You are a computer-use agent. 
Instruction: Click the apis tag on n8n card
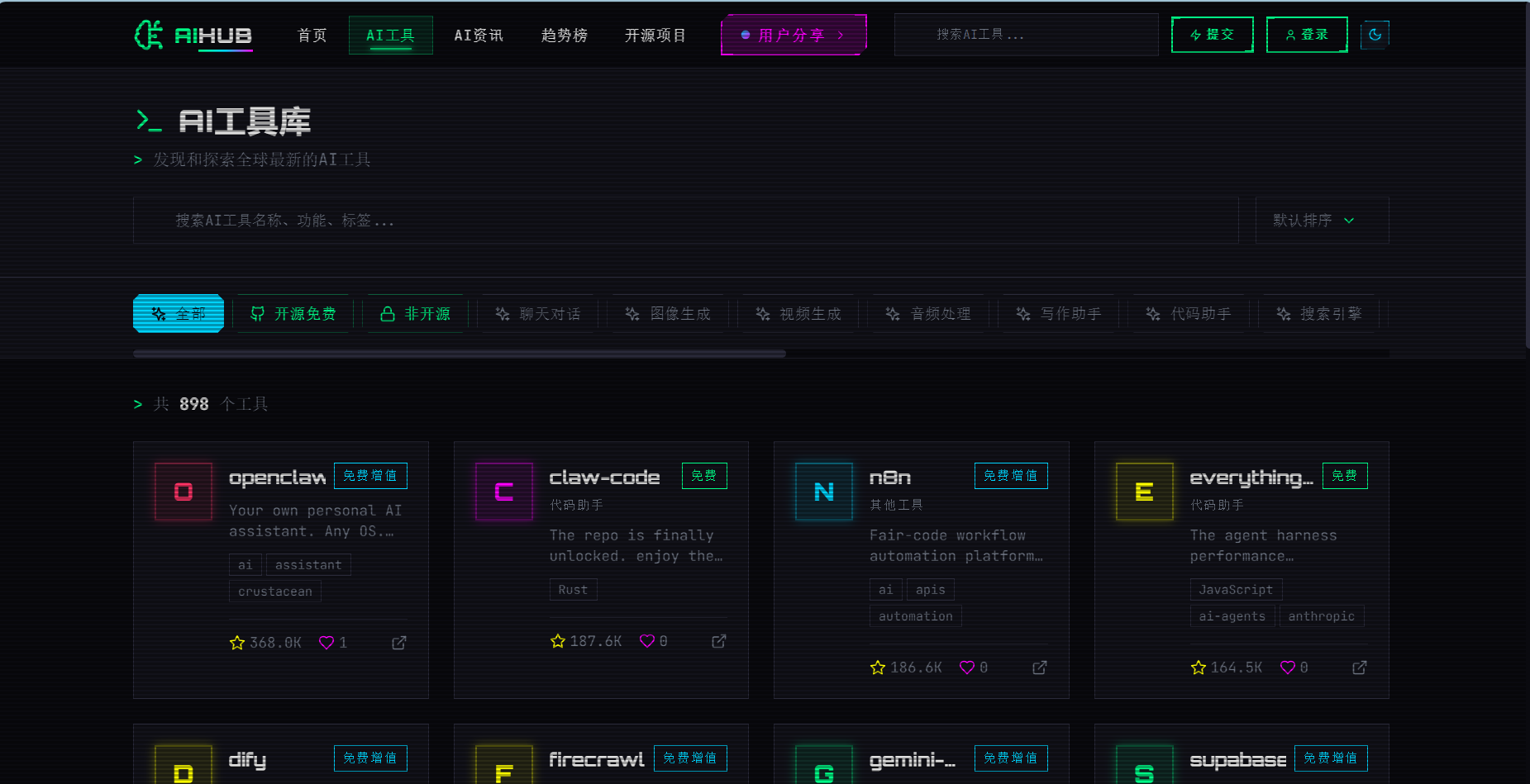tap(931, 590)
